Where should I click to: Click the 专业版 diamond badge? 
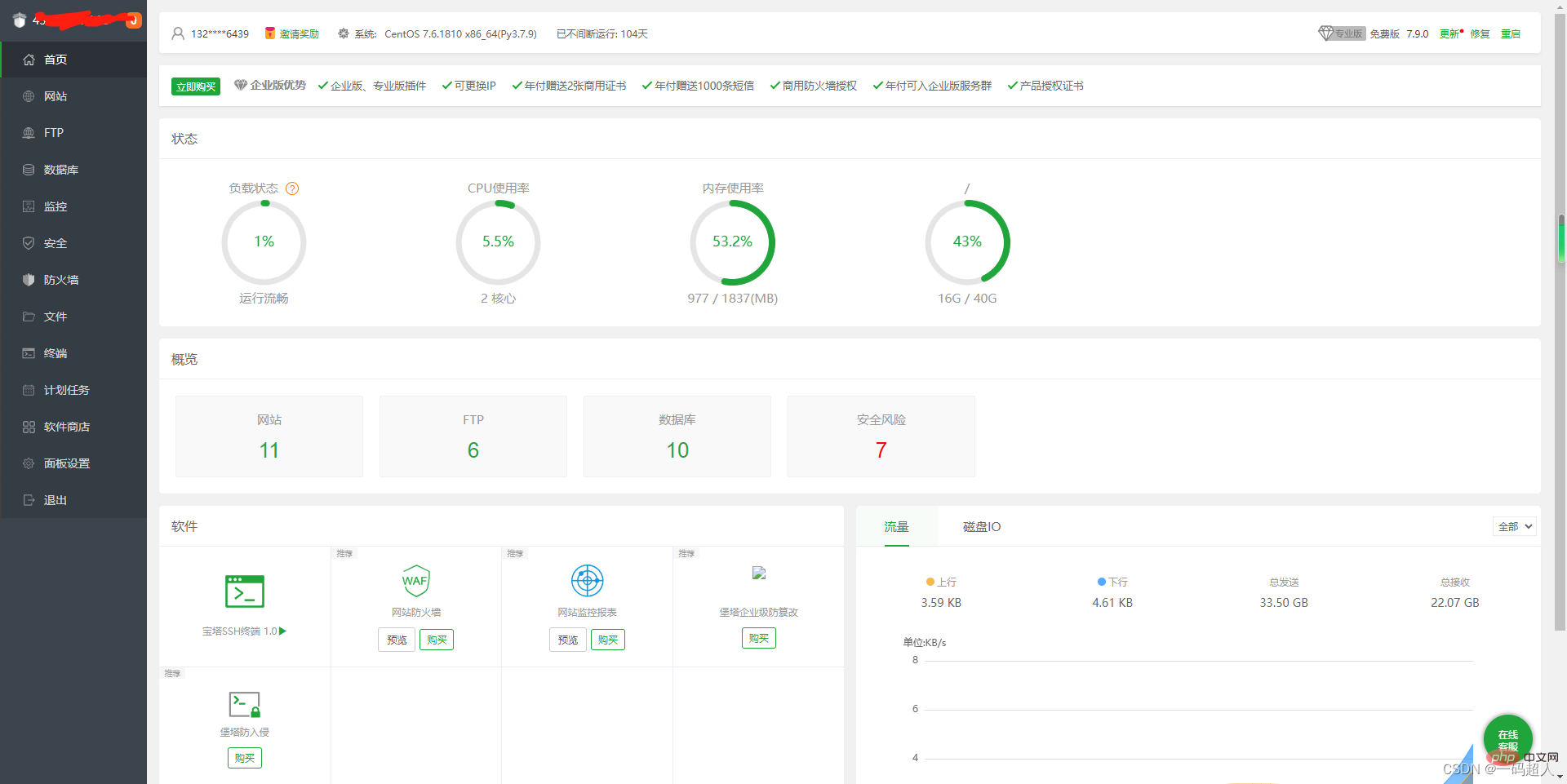(1342, 33)
